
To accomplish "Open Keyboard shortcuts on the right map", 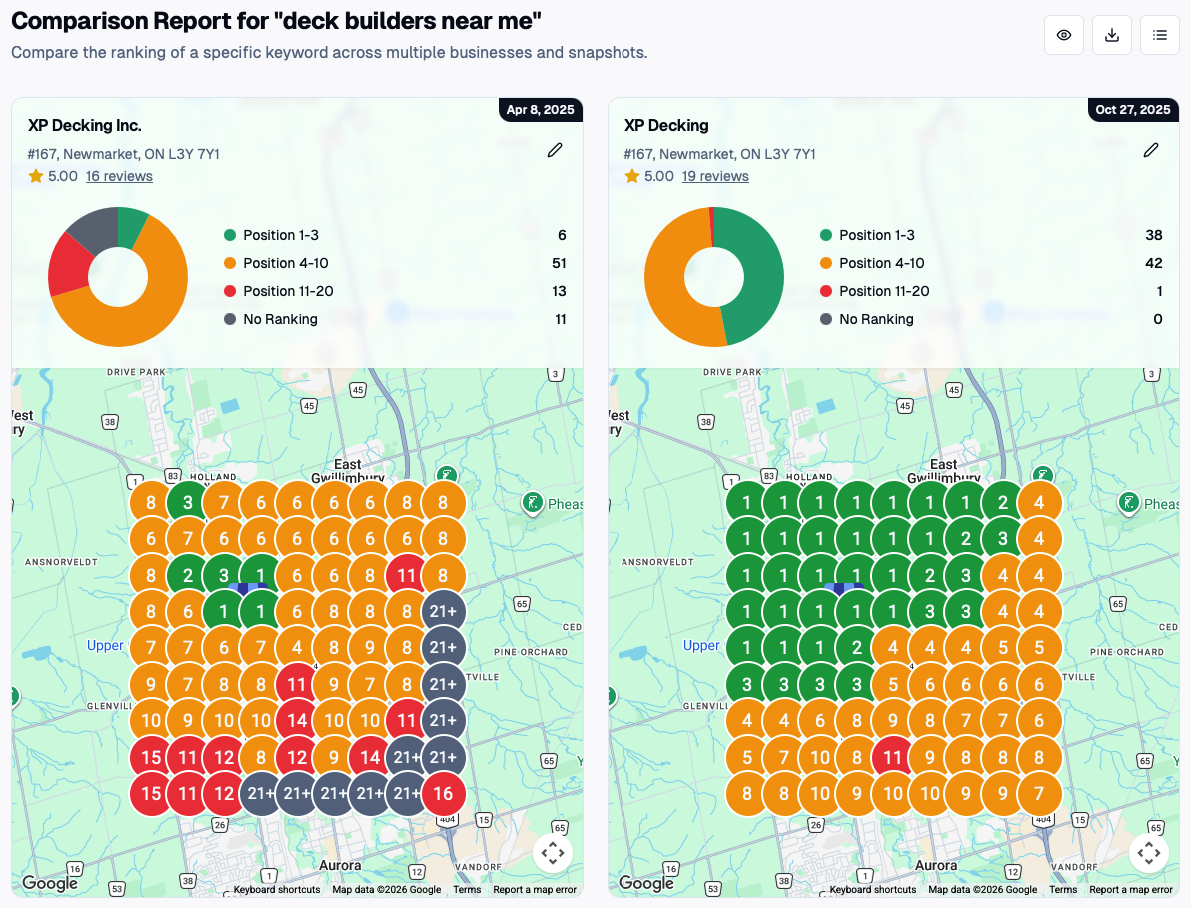I will [873, 890].
